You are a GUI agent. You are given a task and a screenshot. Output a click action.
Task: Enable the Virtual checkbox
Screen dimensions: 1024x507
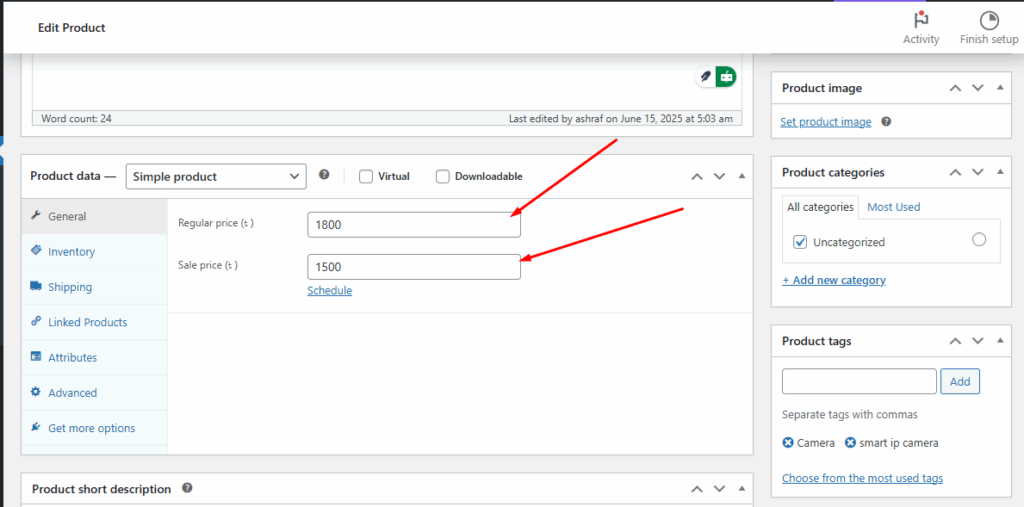click(x=366, y=176)
